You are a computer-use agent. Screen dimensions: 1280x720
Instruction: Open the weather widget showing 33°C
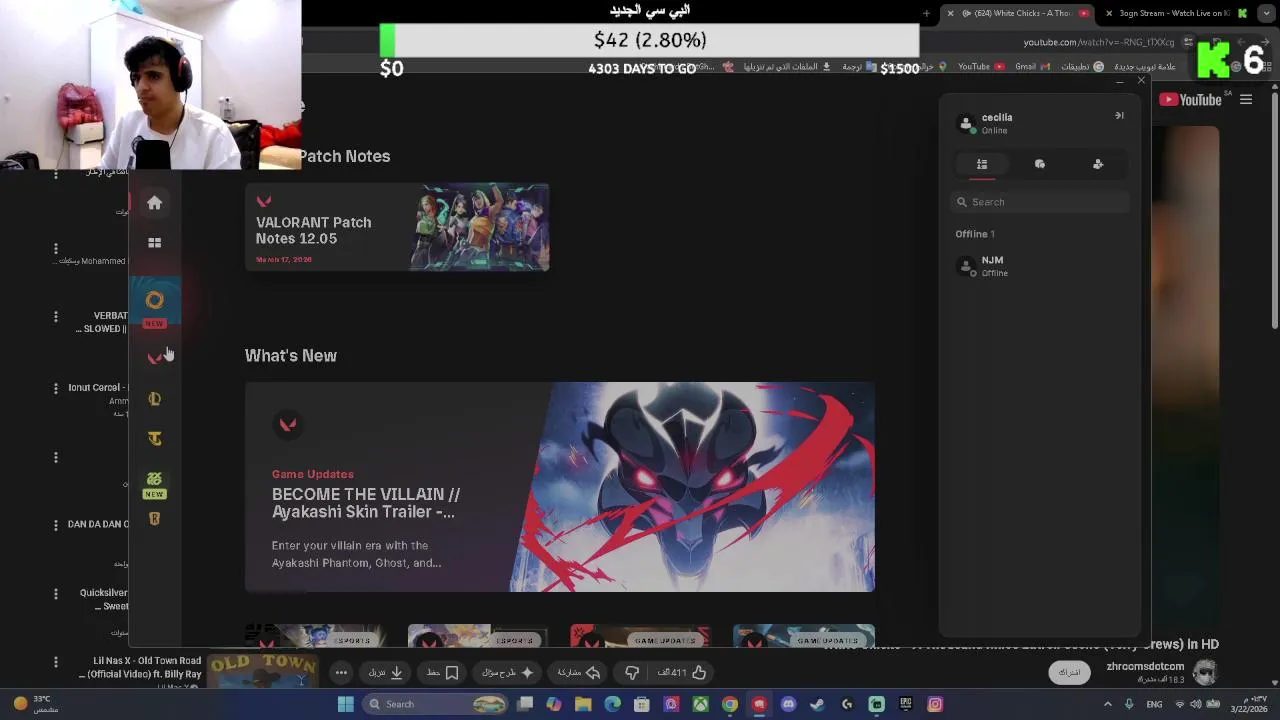(33, 704)
